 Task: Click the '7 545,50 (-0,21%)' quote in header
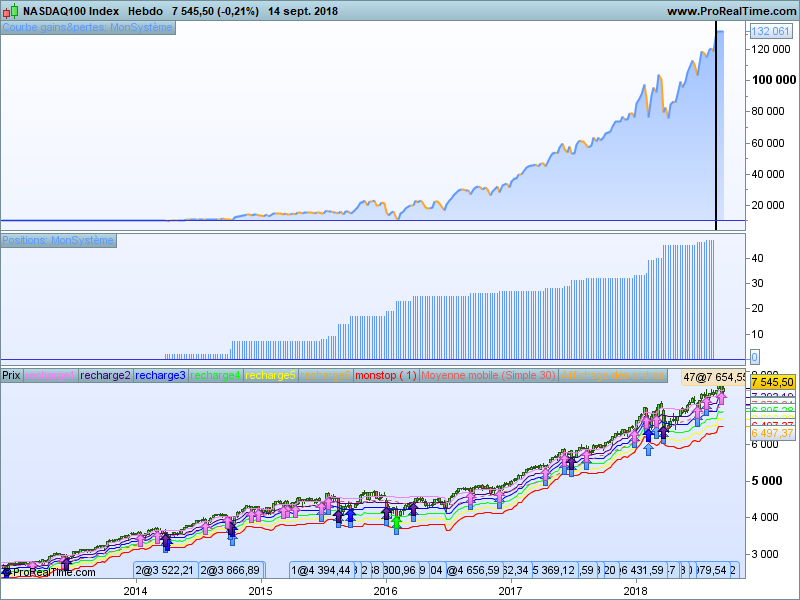tap(215, 11)
